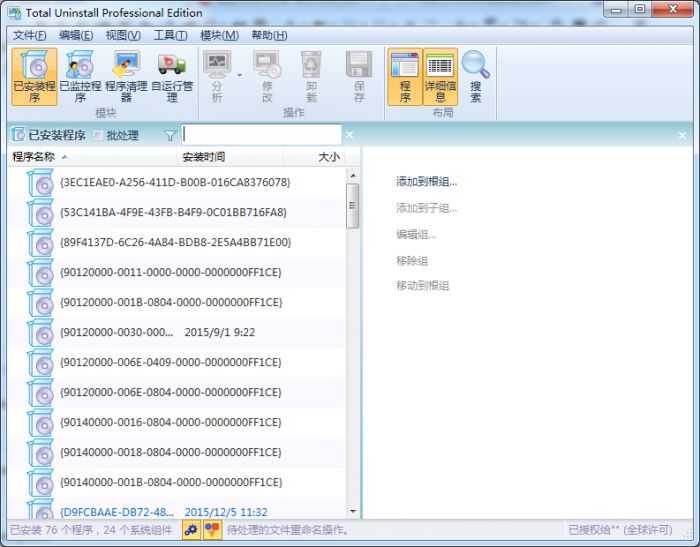Close the details pane with its X

(682, 135)
